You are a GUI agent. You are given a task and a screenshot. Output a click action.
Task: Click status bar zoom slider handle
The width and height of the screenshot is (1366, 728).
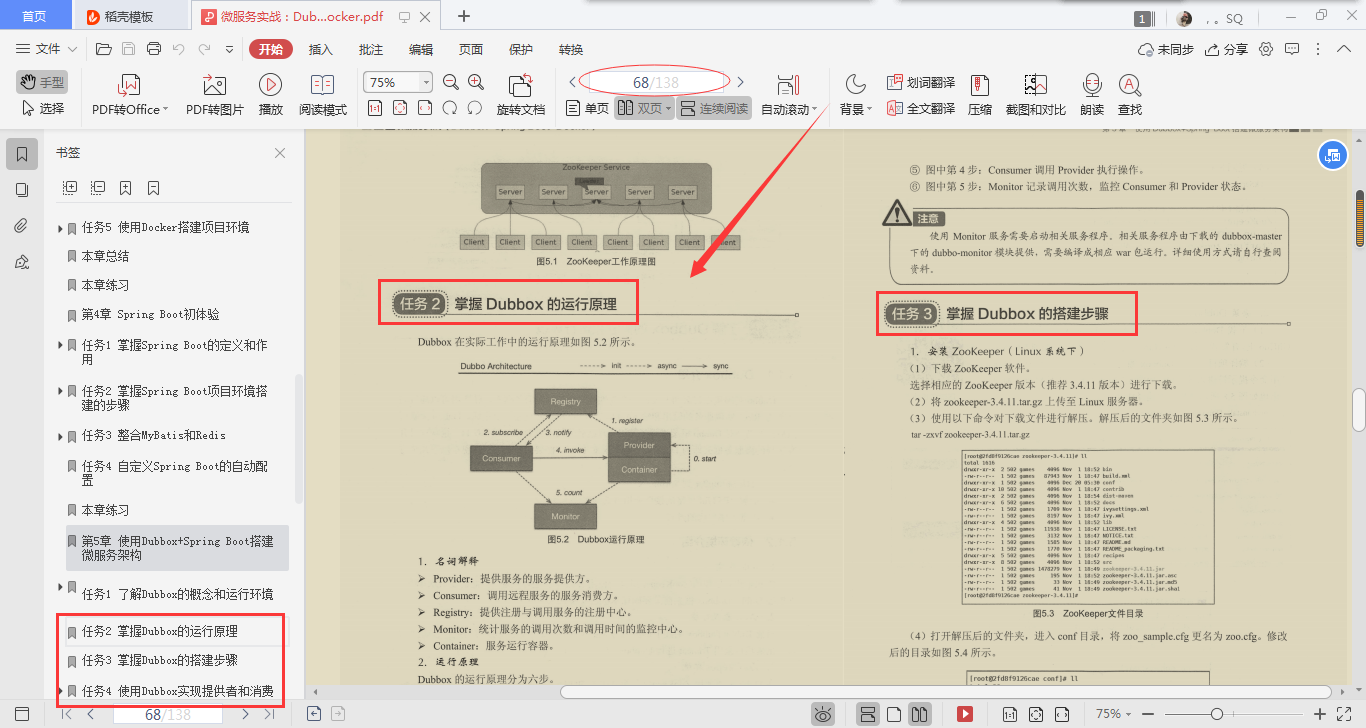[x=1217, y=714]
